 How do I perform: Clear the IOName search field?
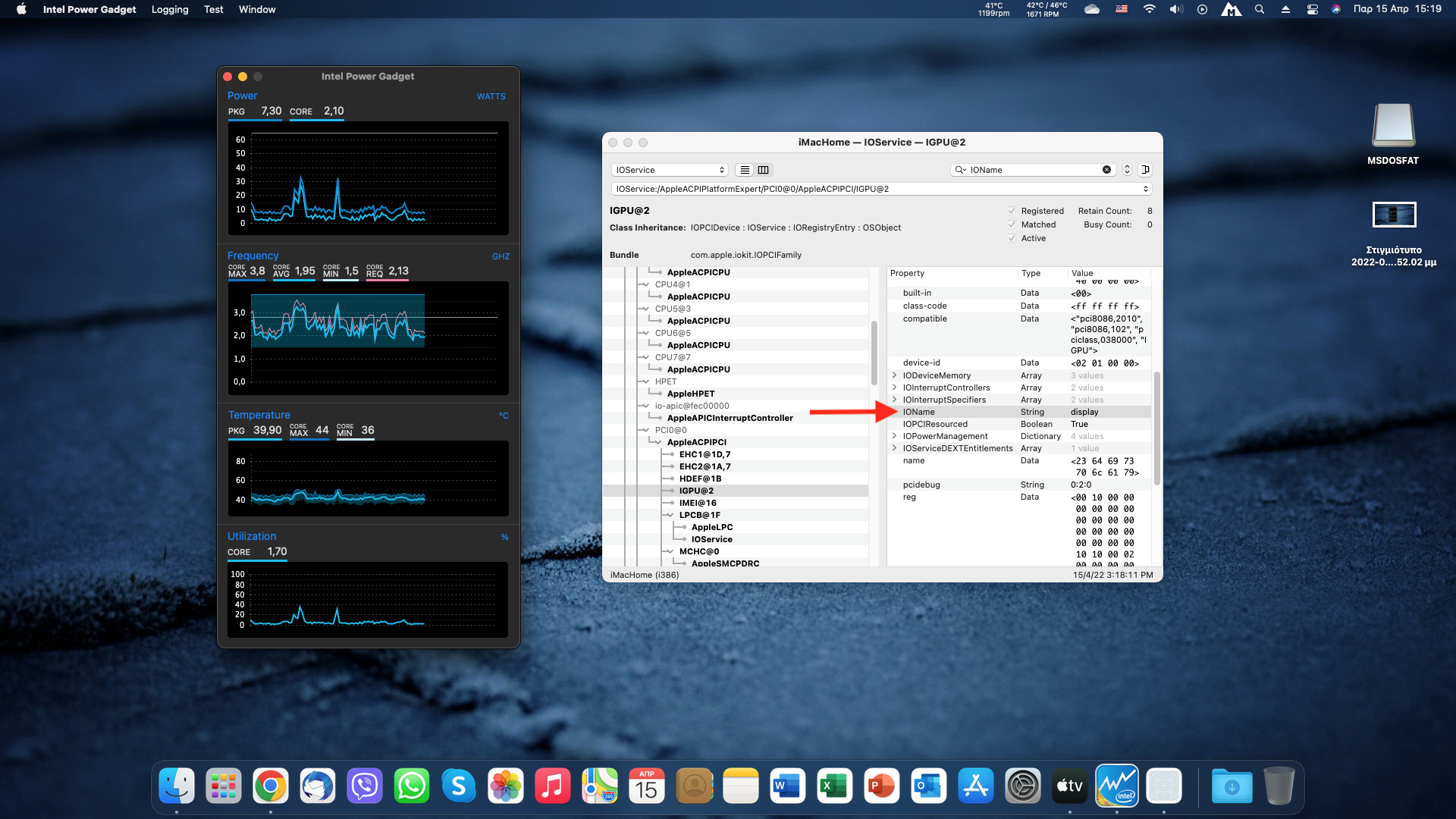point(1106,170)
